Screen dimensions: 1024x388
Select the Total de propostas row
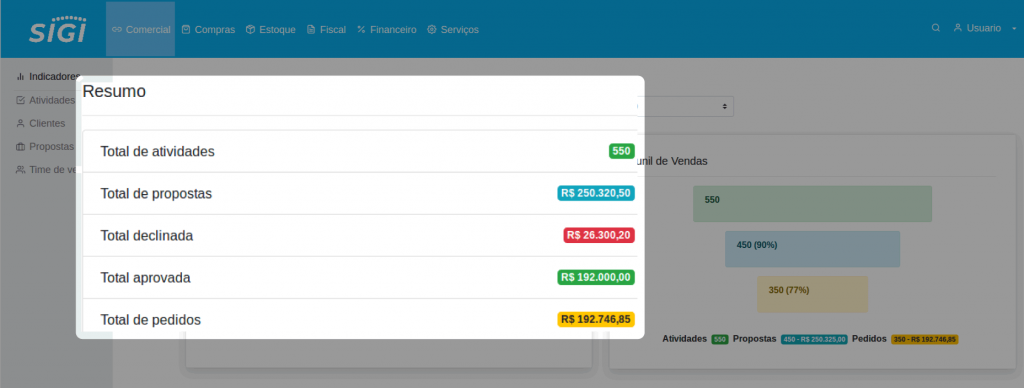[360, 193]
